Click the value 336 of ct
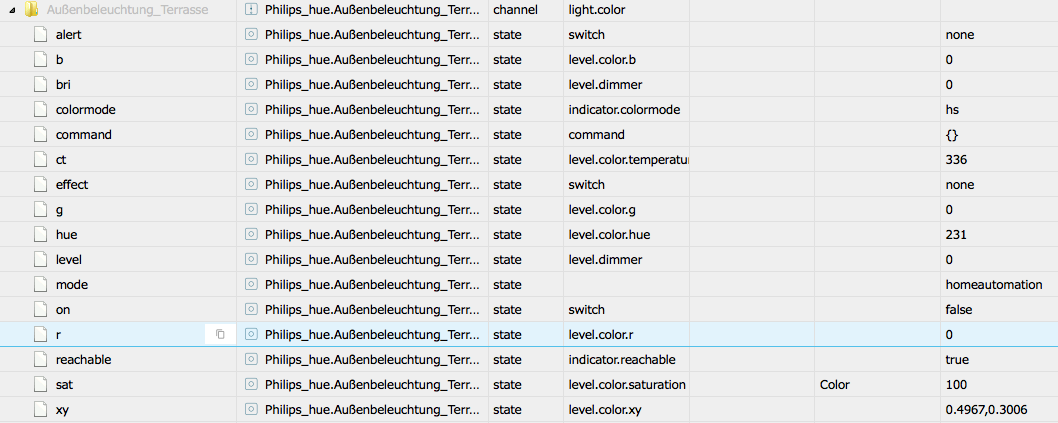Viewport: 1058px width, 423px height. pos(956,160)
